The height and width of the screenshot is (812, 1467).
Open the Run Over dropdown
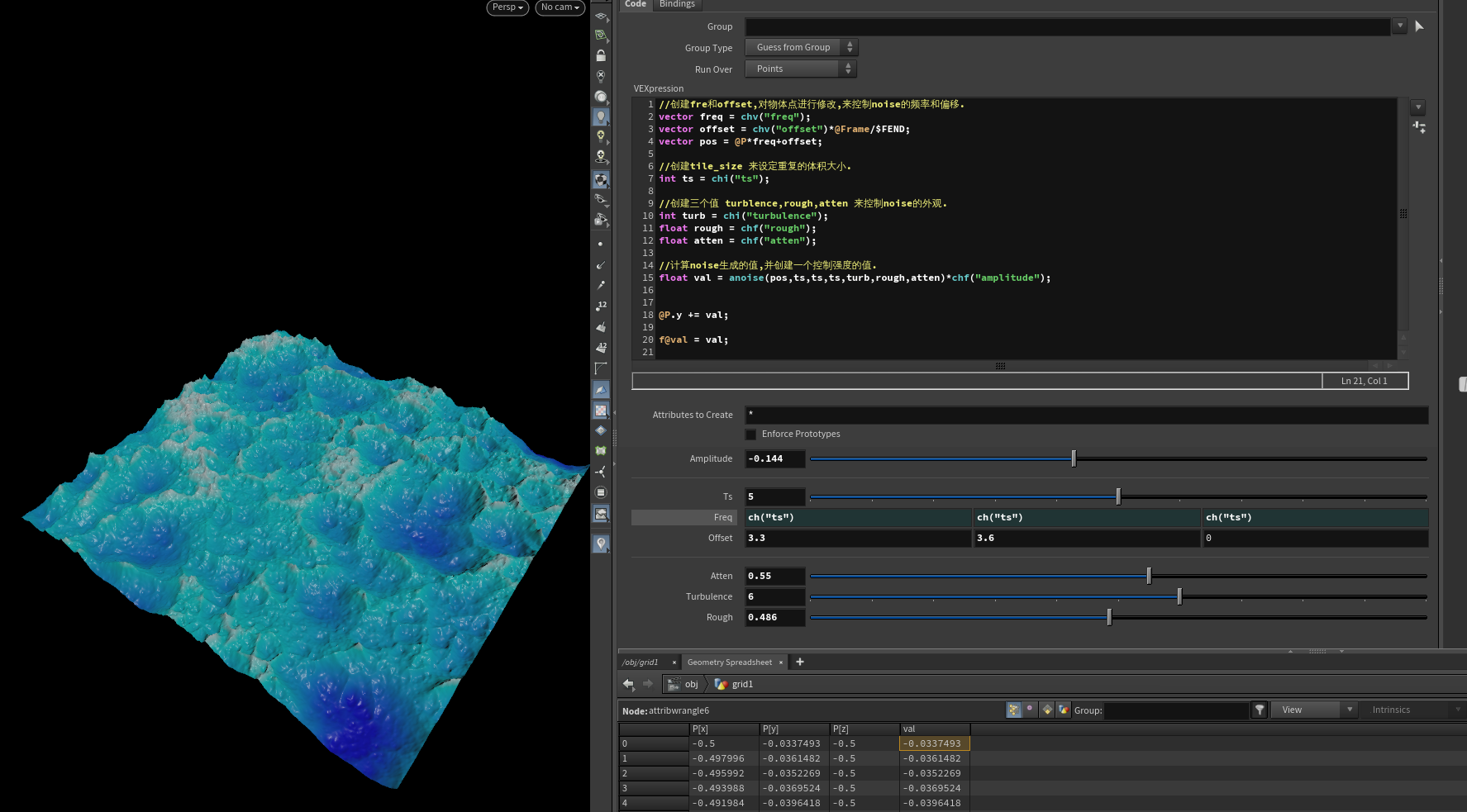[x=801, y=69]
